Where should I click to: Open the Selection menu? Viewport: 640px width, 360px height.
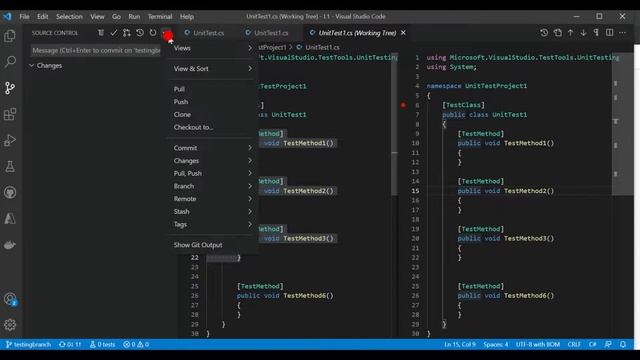[69, 17]
